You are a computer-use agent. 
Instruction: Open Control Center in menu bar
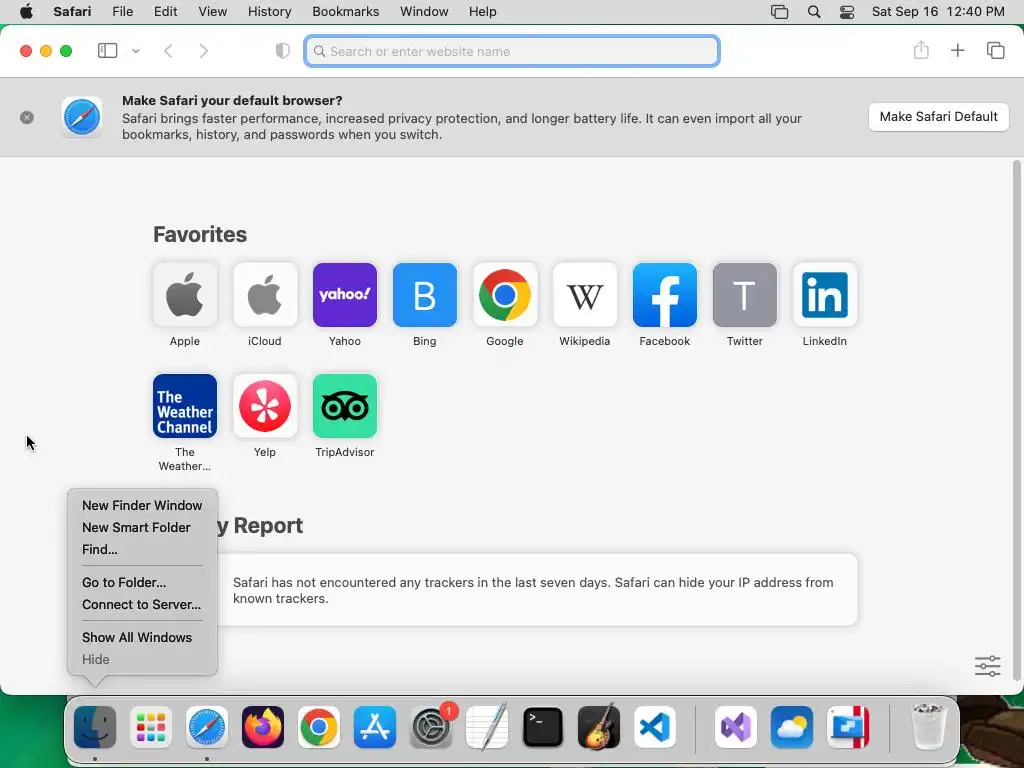pos(846,12)
